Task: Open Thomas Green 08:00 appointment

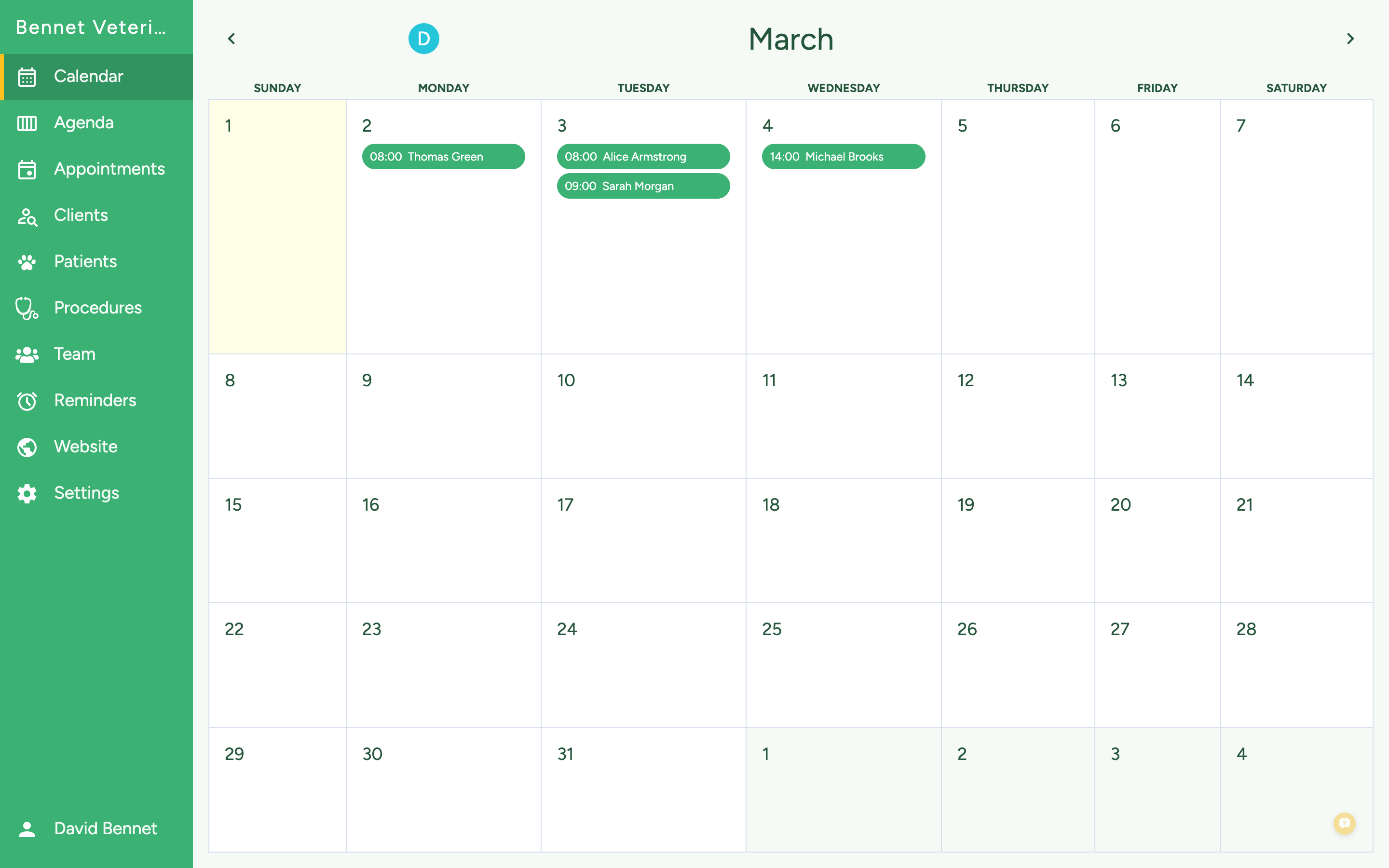Action: (x=443, y=157)
